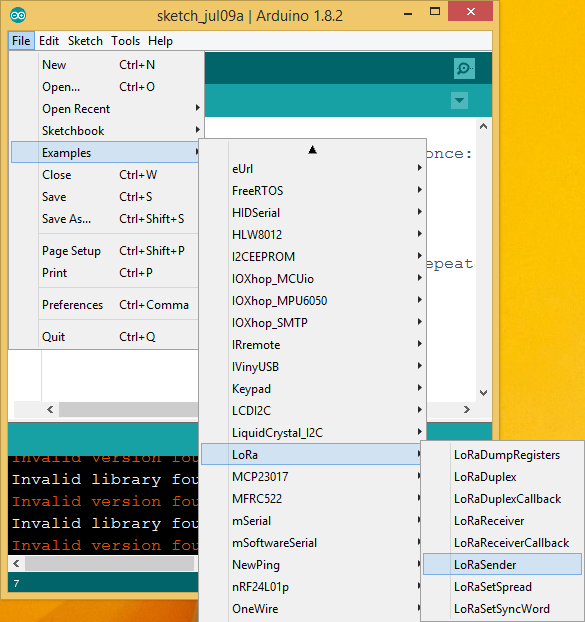Choose Print from File menu
This screenshot has width=585, height=622.
[105, 273]
